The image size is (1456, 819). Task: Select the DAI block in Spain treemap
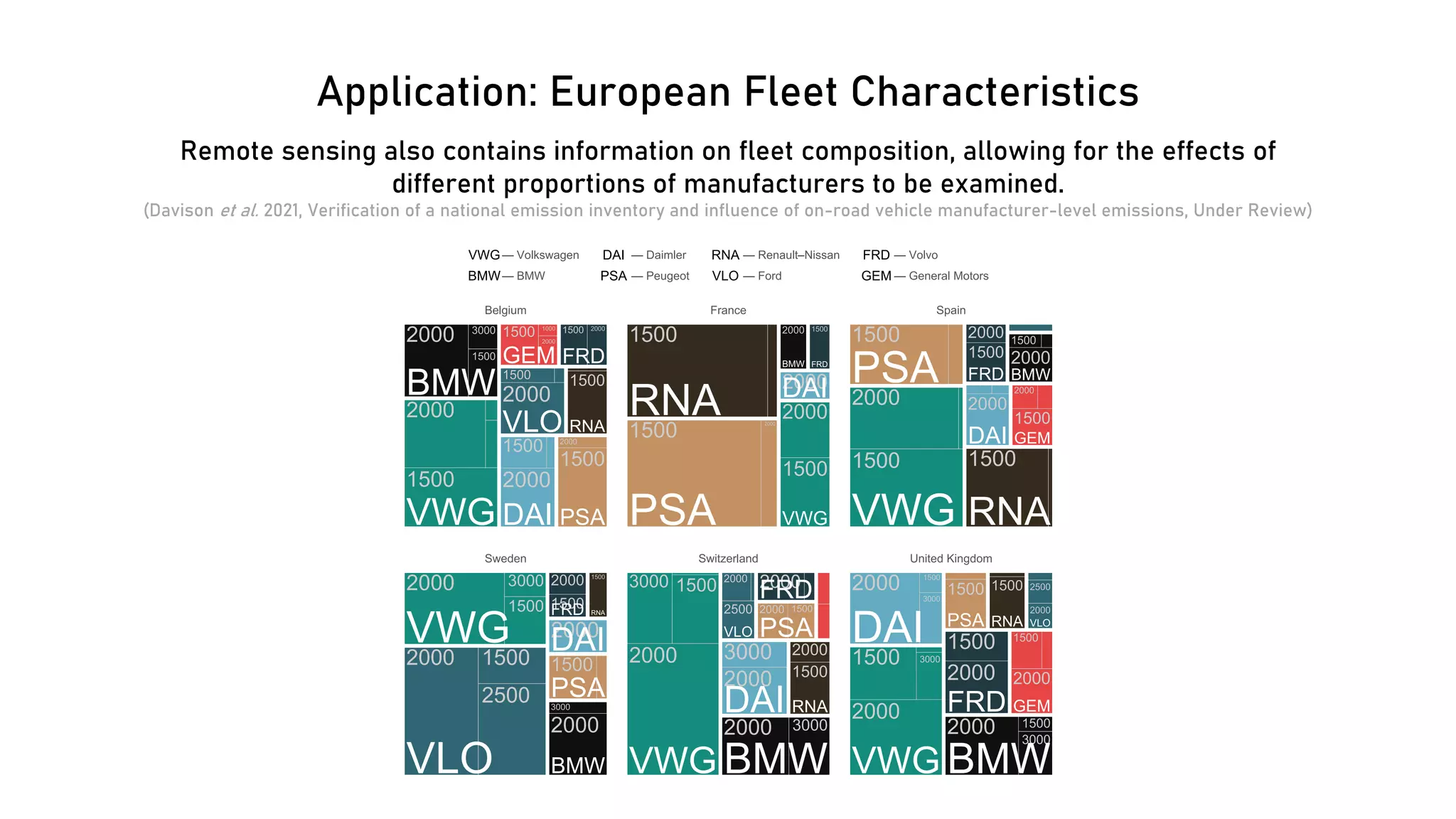(x=987, y=415)
